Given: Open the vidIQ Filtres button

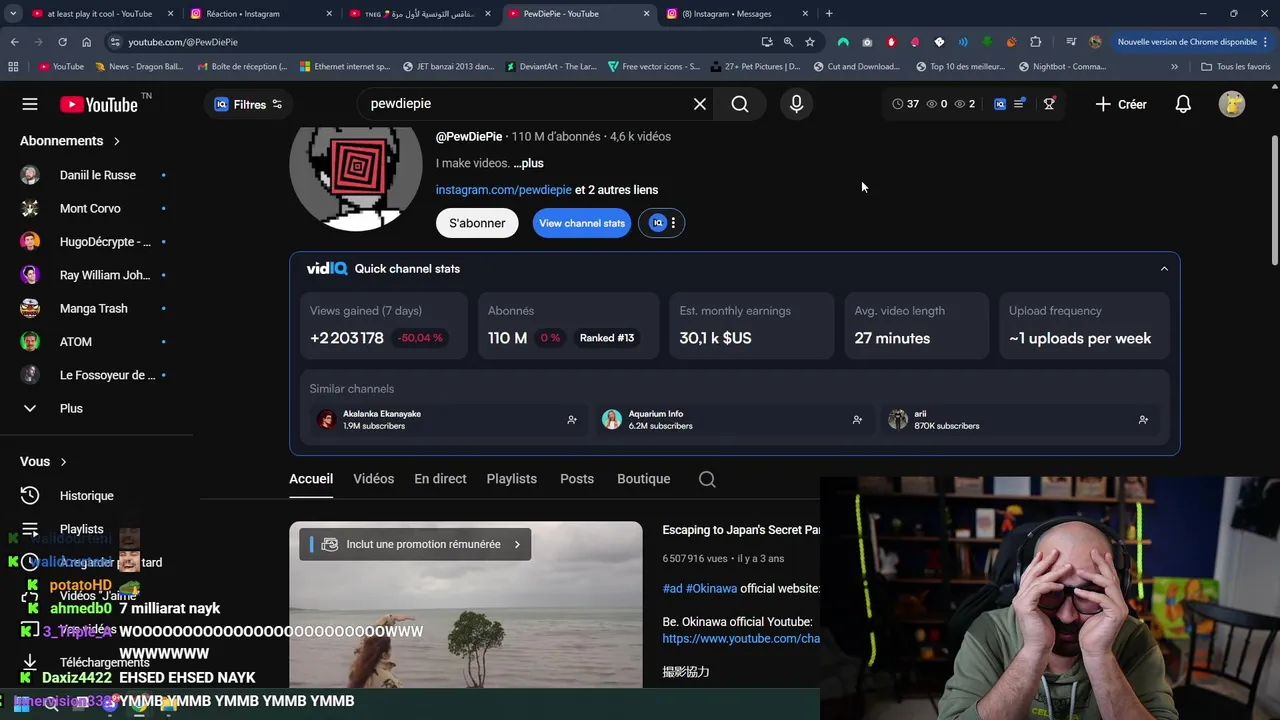Looking at the screenshot, I should tap(248, 104).
